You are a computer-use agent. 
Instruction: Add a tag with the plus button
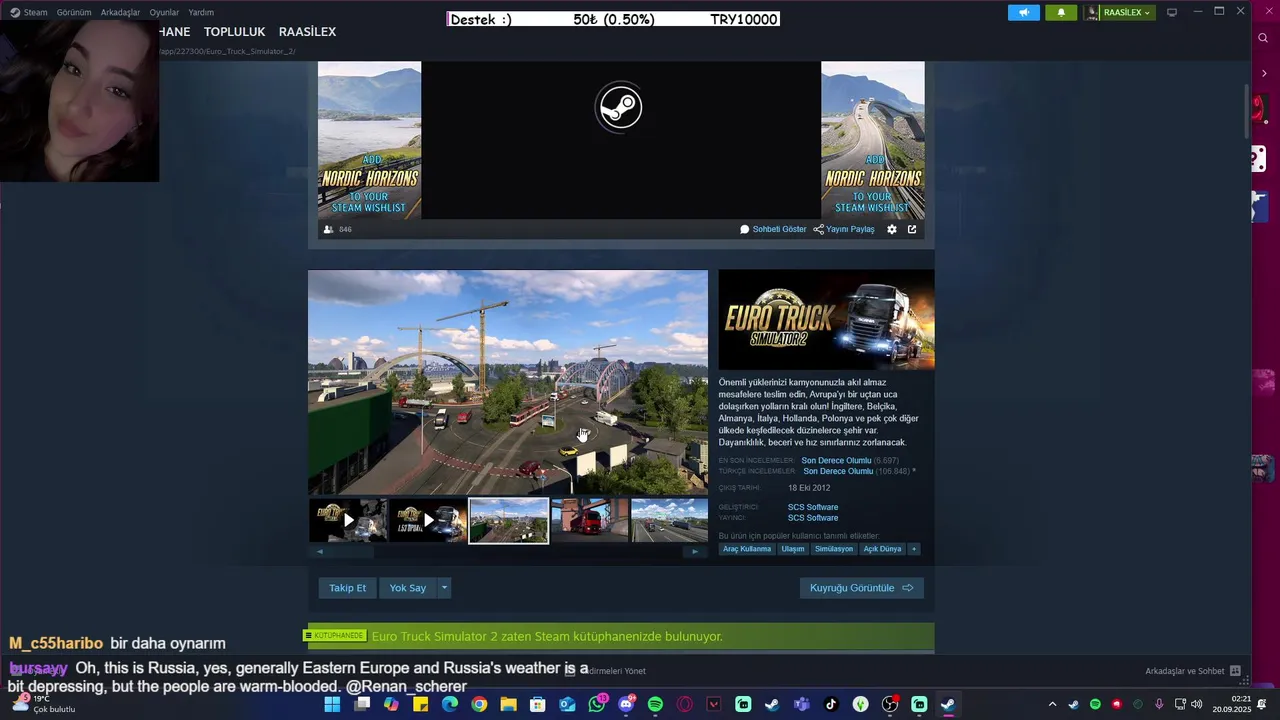pyautogui.click(x=913, y=549)
